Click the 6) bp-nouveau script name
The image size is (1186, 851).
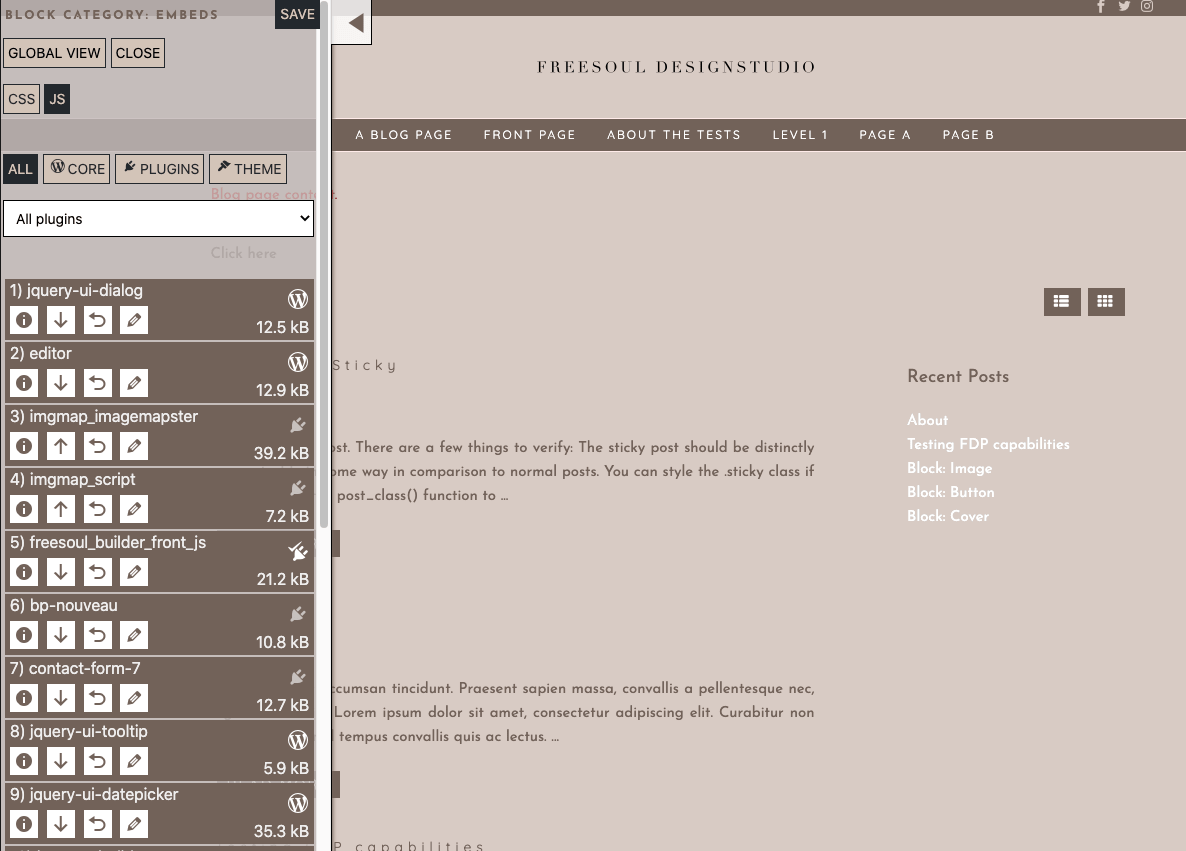click(x=64, y=605)
